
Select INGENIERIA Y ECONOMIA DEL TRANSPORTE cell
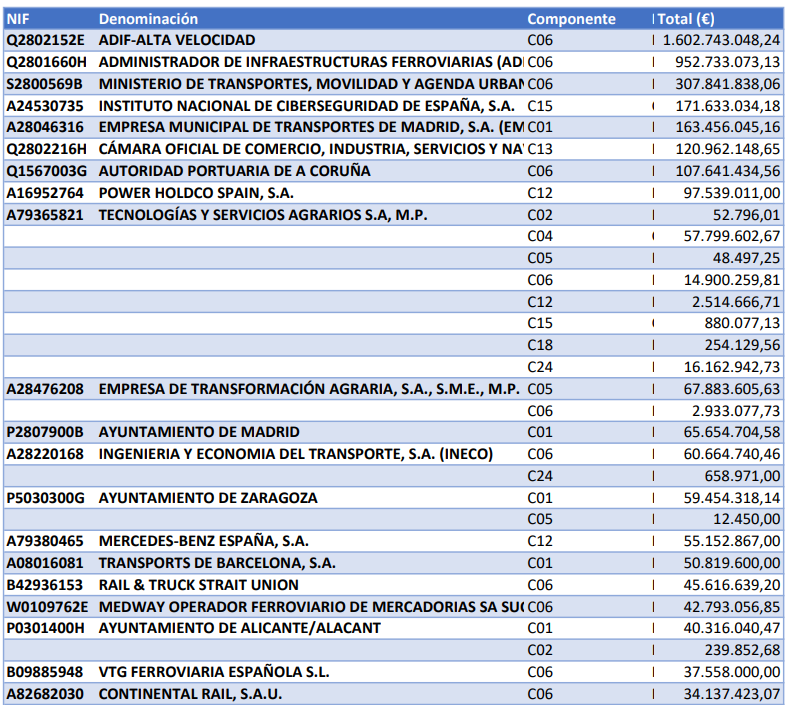tap(295, 454)
